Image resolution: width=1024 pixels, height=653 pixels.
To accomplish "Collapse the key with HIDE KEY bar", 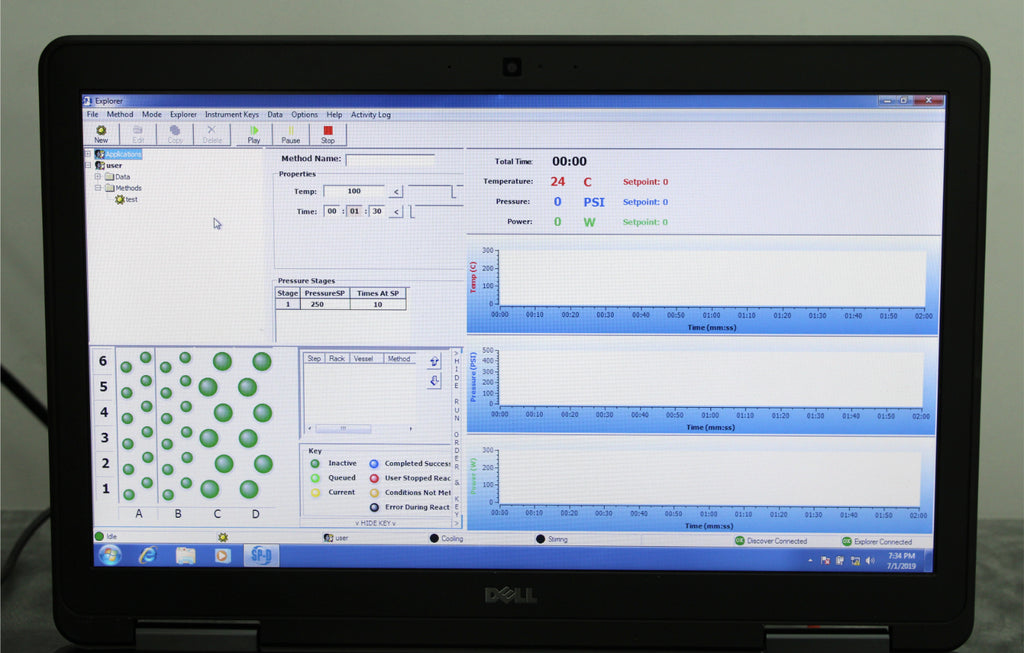I will coord(376,523).
